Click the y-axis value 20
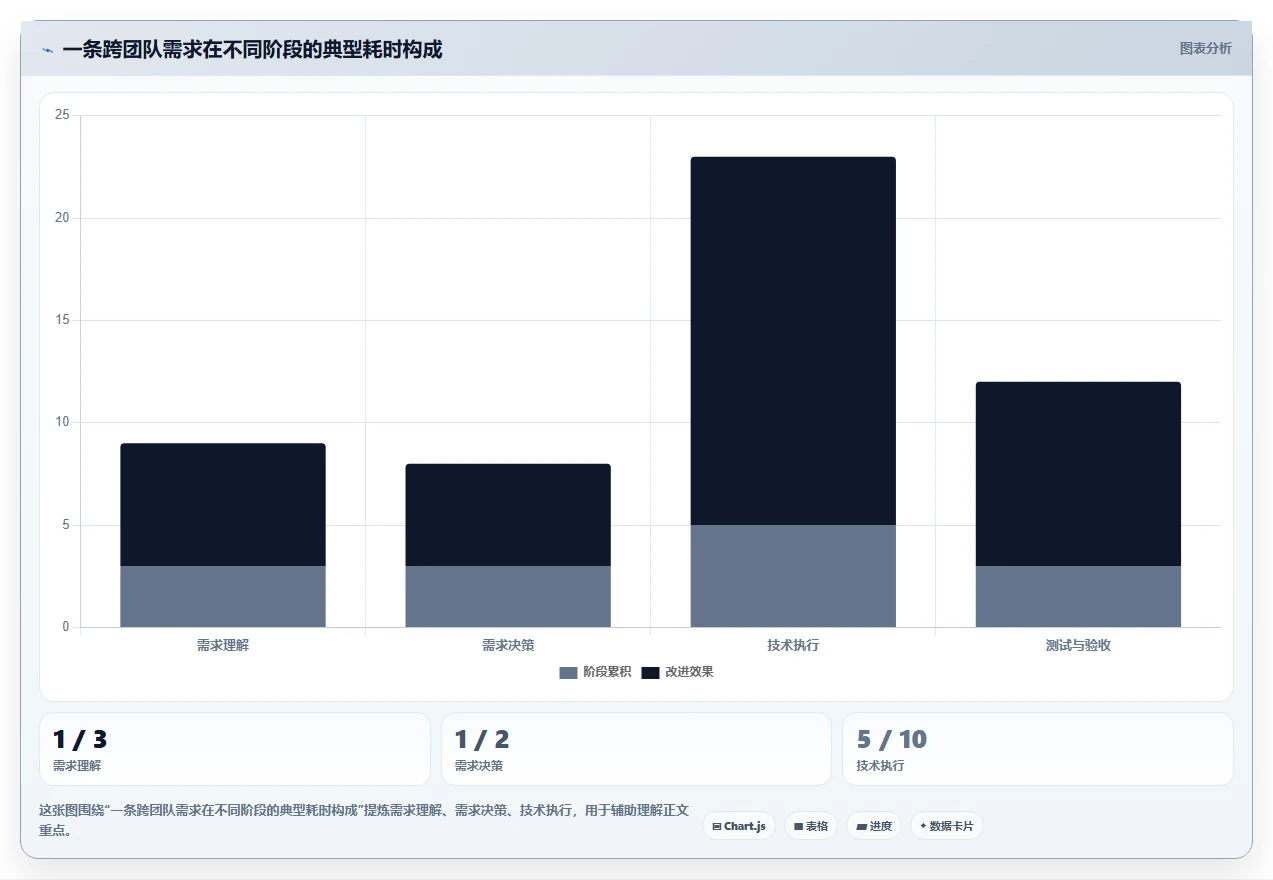This screenshot has width=1273, height=880. [62, 218]
